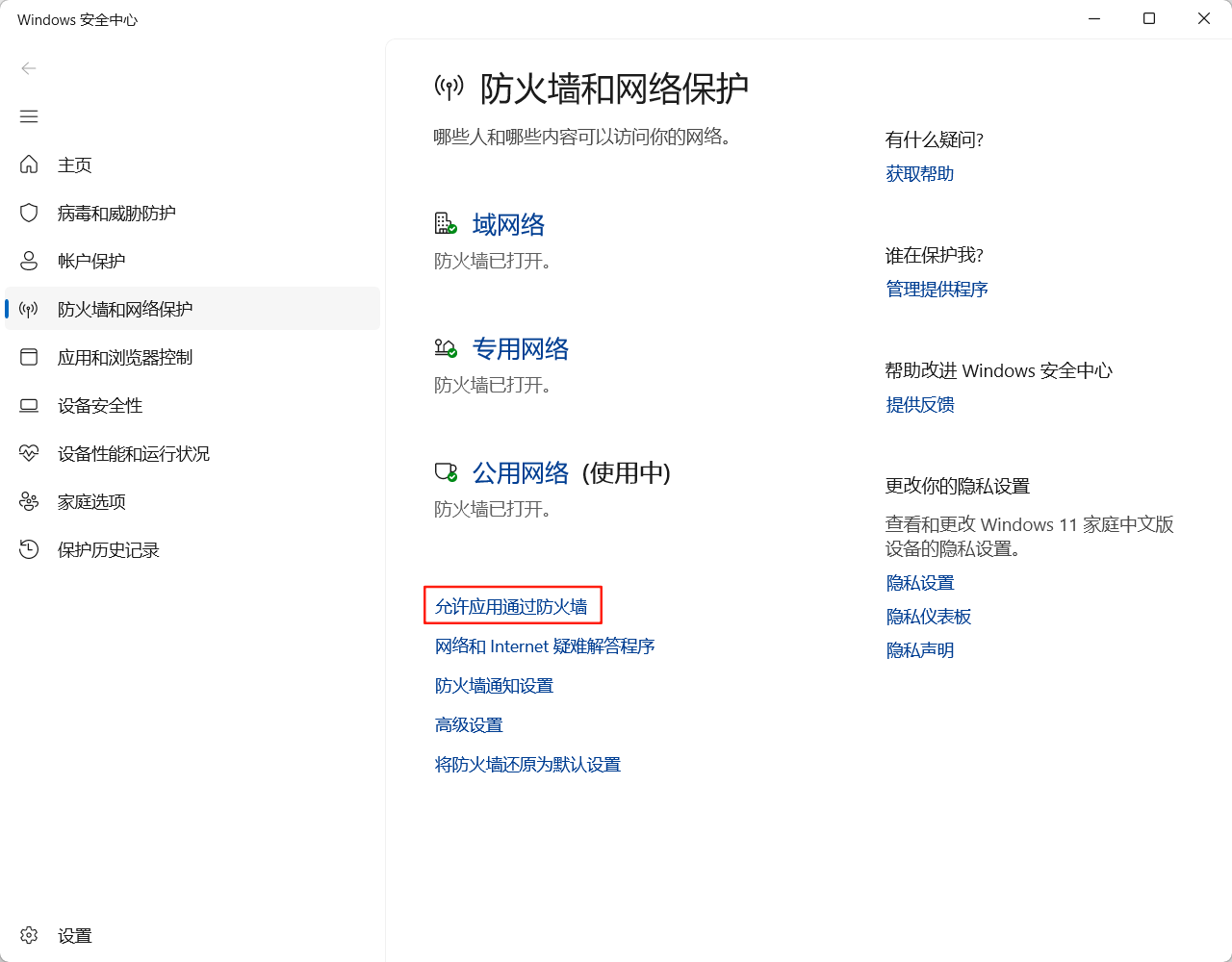Open 网络和 Internet 疑难解答程序

tap(545, 646)
